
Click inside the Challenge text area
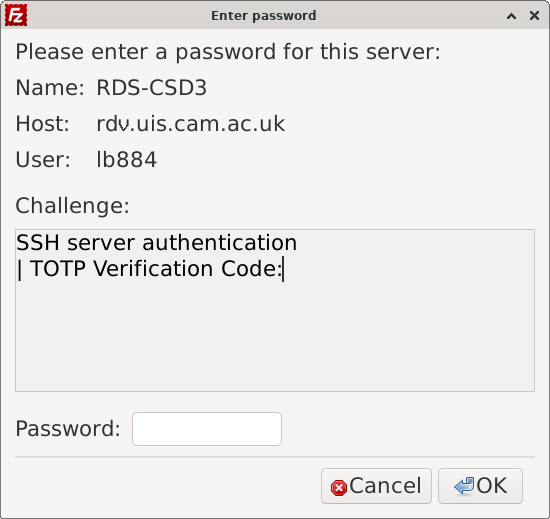275,310
